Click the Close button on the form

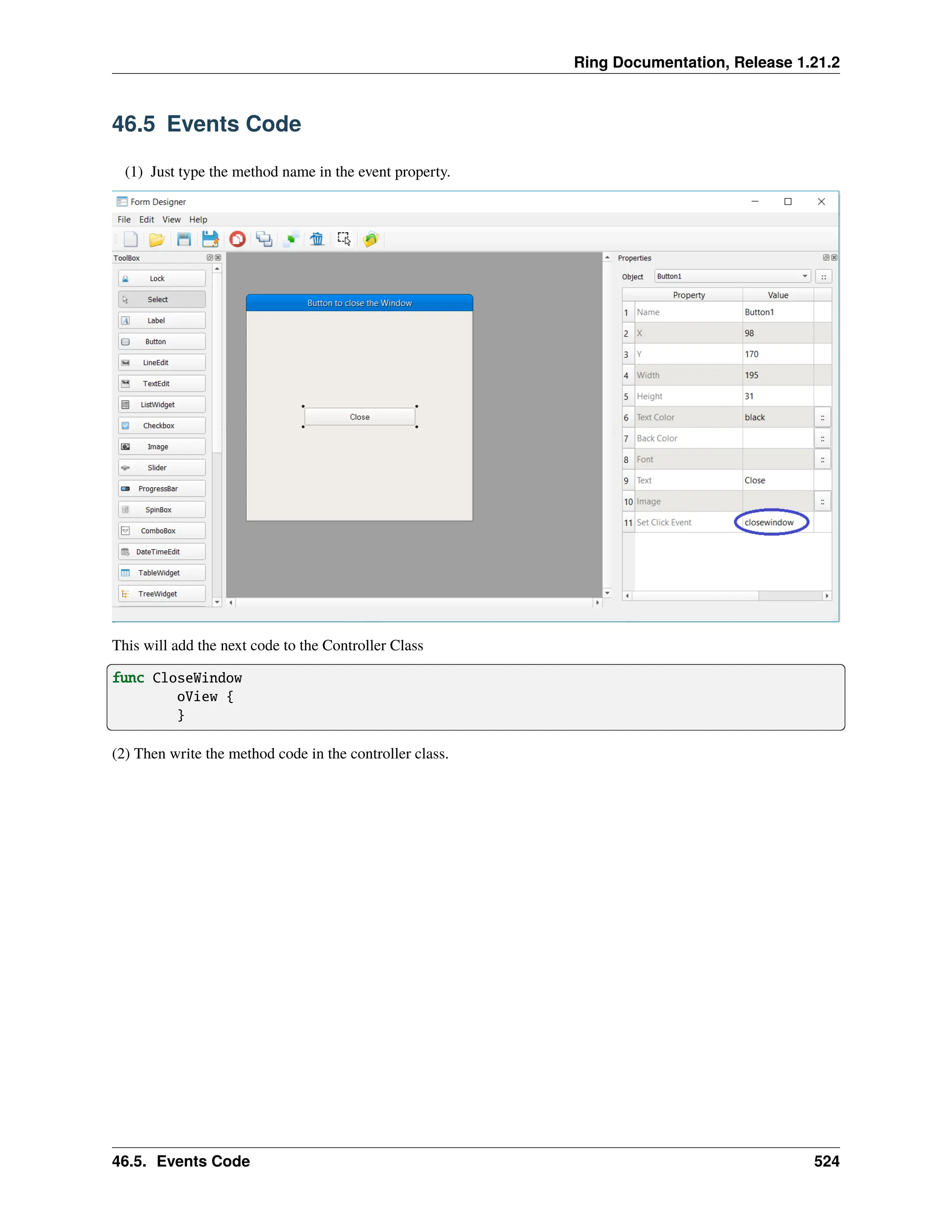coord(360,417)
